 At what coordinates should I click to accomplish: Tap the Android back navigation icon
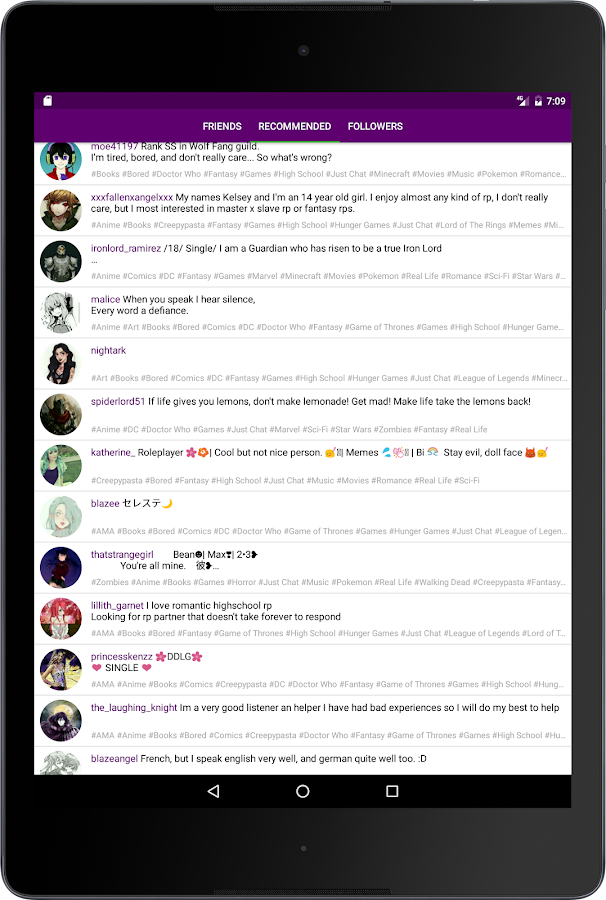213,791
